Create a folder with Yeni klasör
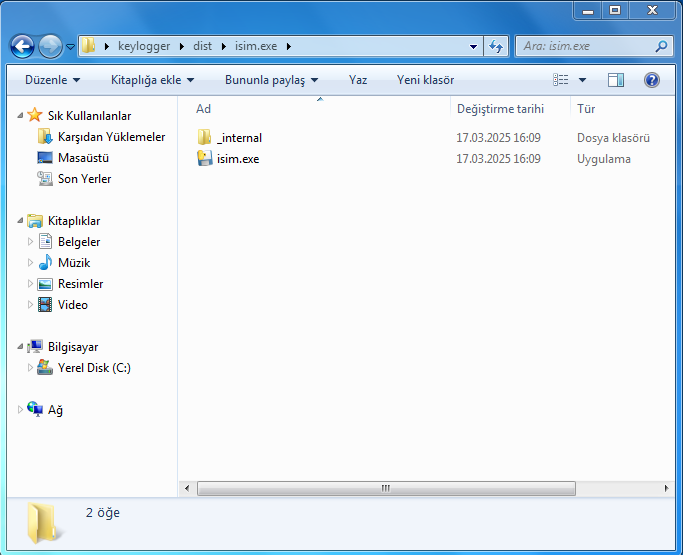This screenshot has width=683, height=555. 425,80
